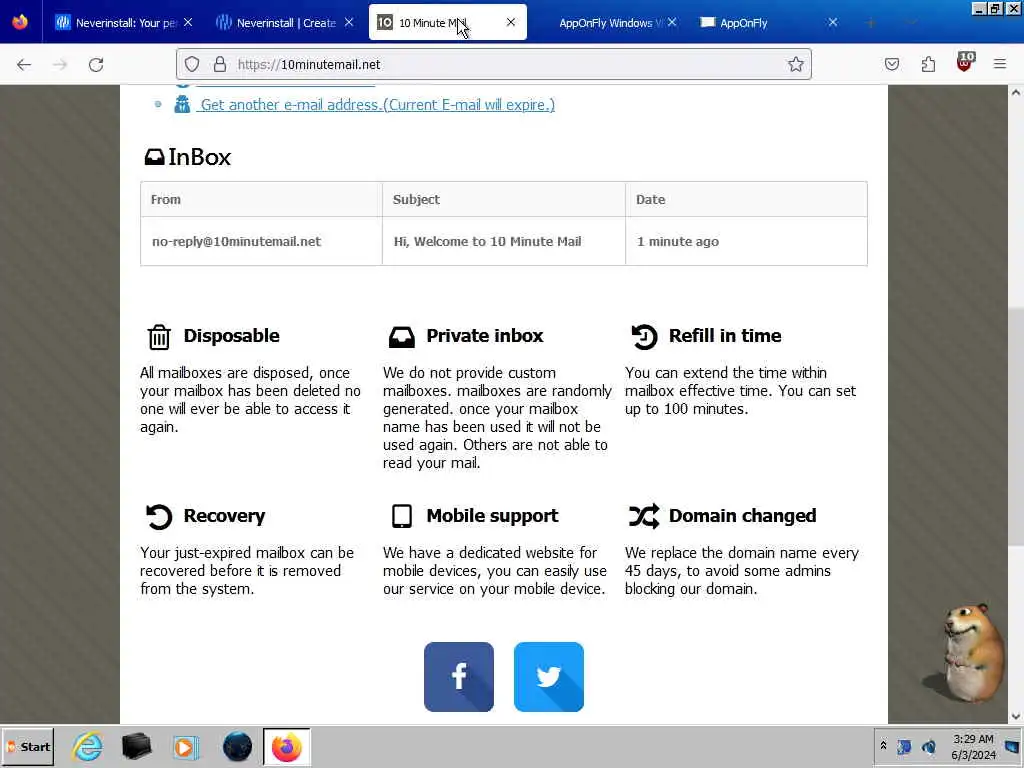1024x768 pixels.
Task: Click the Domain changed heading text
Action: tap(743, 516)
